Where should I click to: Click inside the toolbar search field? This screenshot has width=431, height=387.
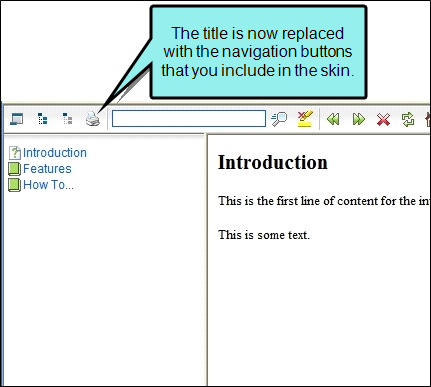(189, 119)
